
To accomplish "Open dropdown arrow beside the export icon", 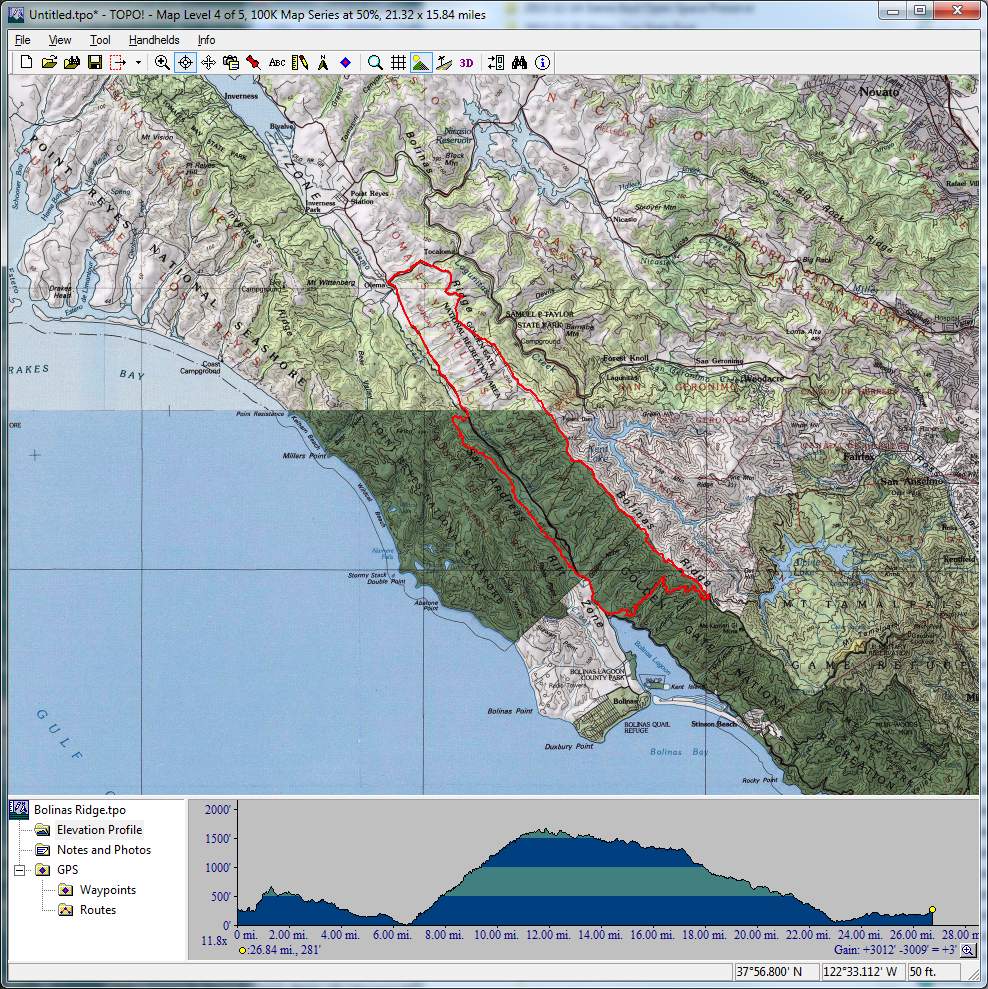I will coord(138,62).
